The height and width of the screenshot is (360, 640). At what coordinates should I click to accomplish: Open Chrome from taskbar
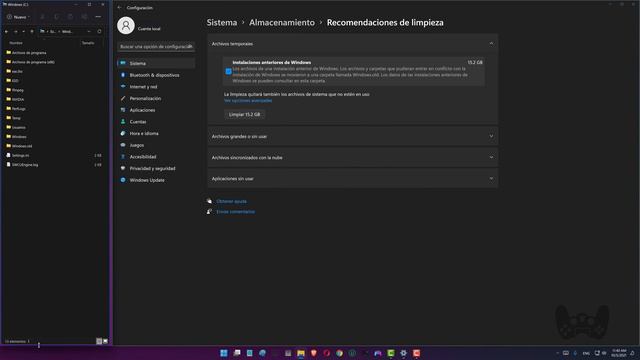pos(339,353)
